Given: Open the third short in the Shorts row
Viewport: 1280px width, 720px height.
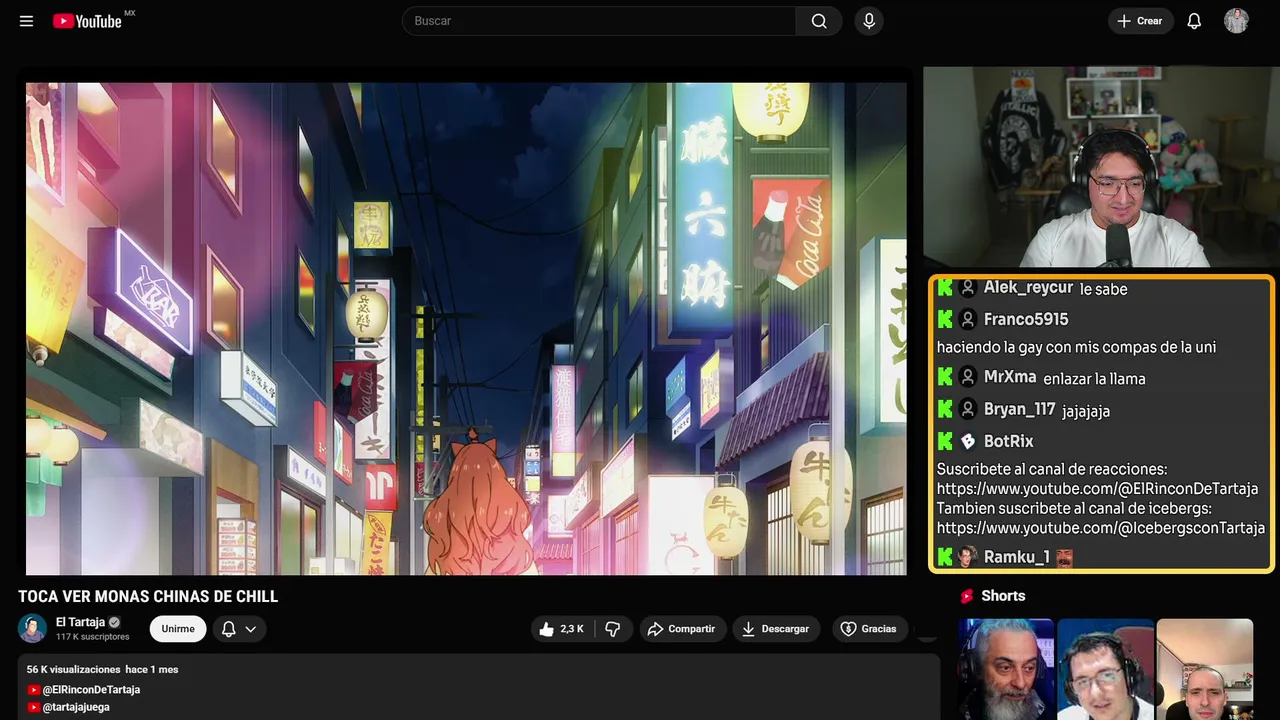Looking at the screenshot, I should (1204, 669).
